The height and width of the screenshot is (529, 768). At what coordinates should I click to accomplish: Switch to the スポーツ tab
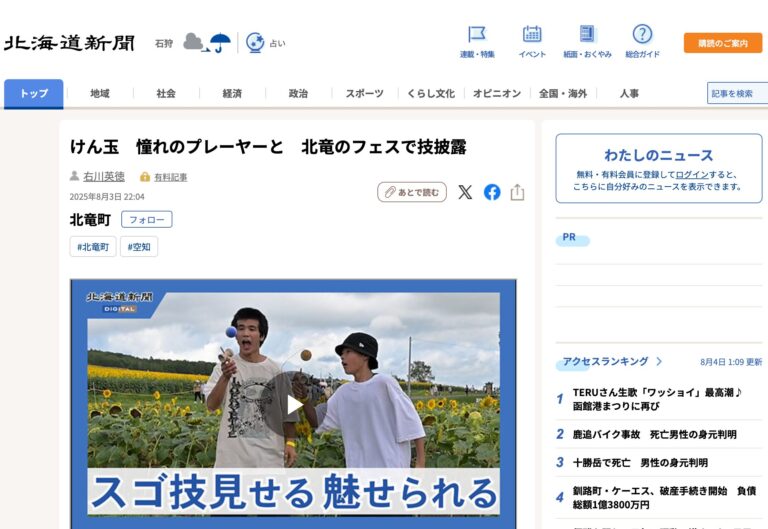[x=364, y=93]
